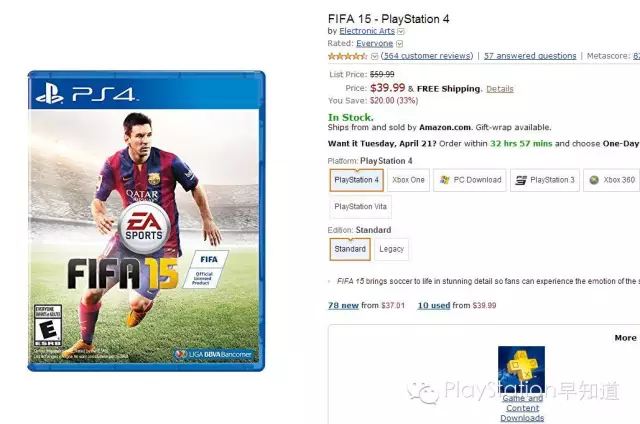Switch to the Legacy edition

(391, 249)
